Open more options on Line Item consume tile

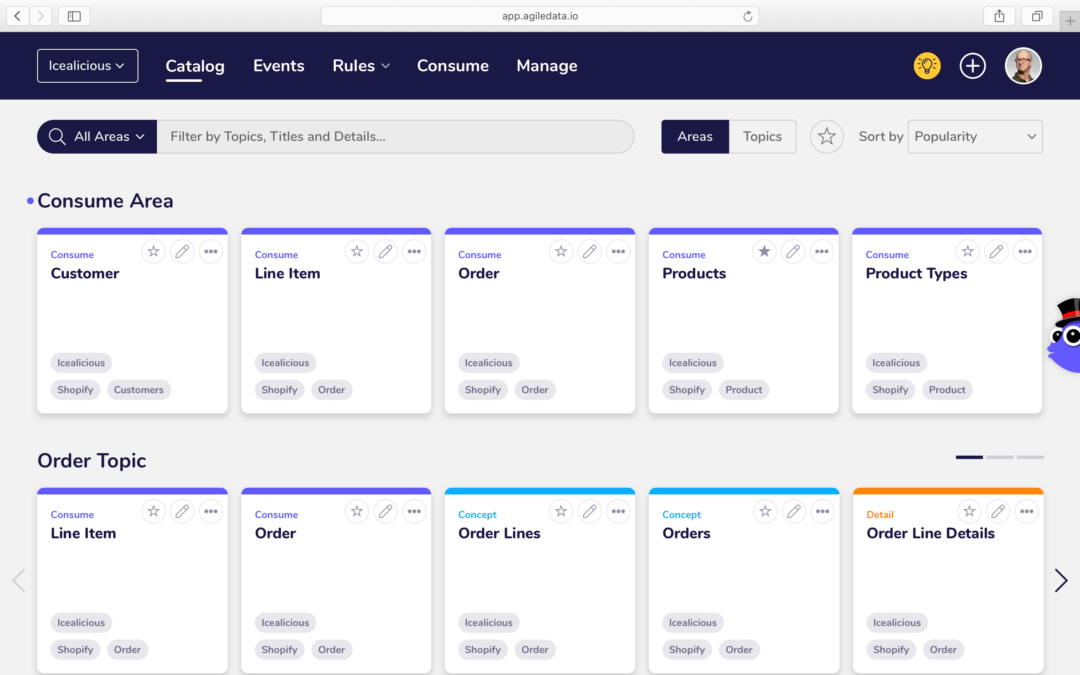pos(414,252)
